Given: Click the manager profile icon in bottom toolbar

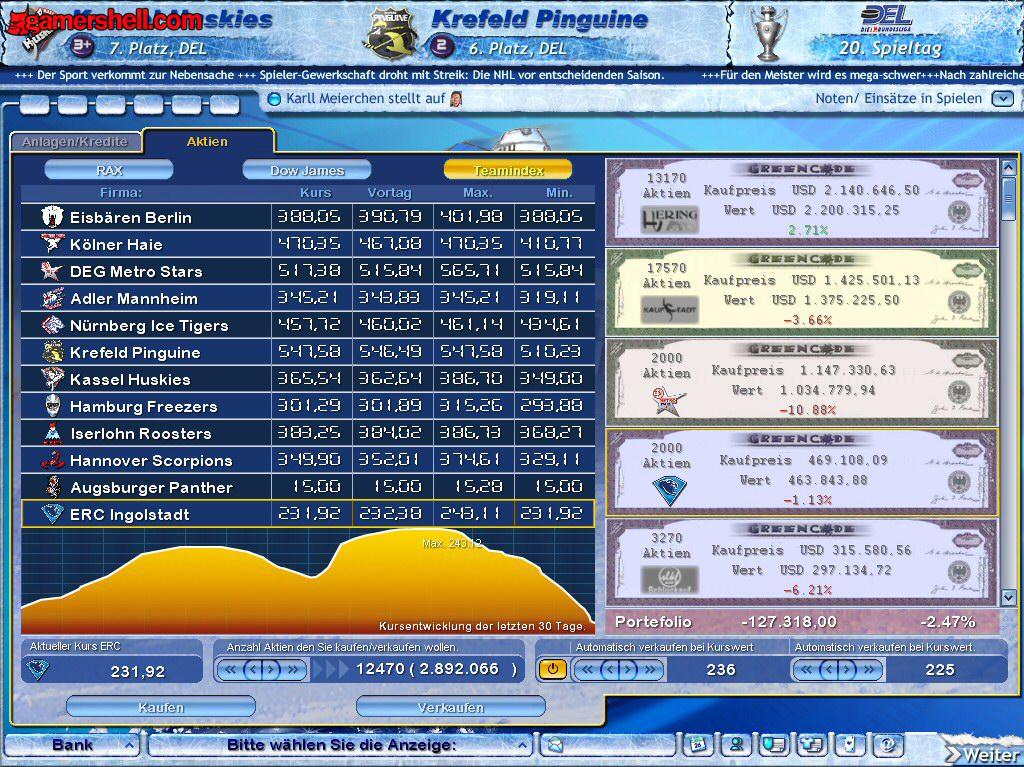Looking at the screenshot, I should [736, 745].
